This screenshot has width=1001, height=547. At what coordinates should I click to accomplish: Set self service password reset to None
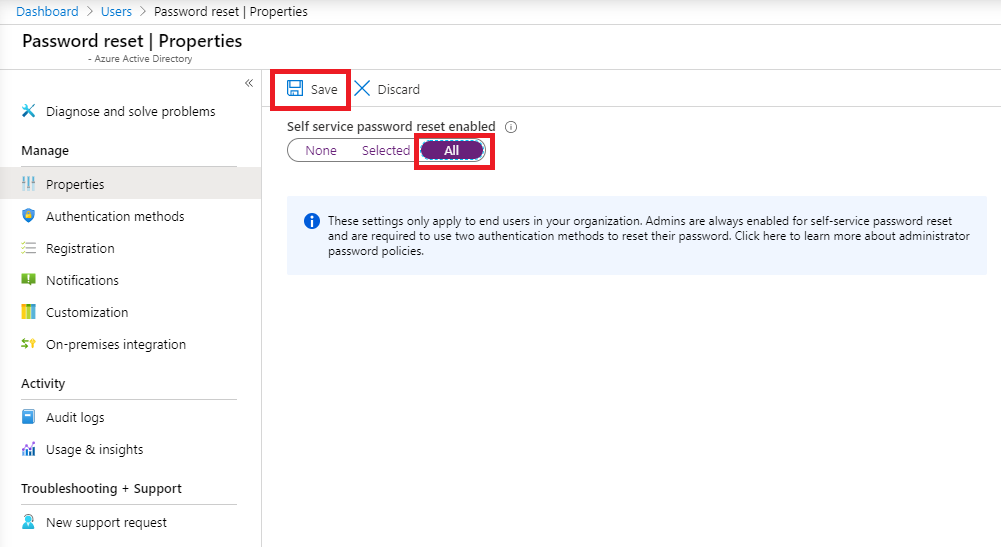coord(321,150)
